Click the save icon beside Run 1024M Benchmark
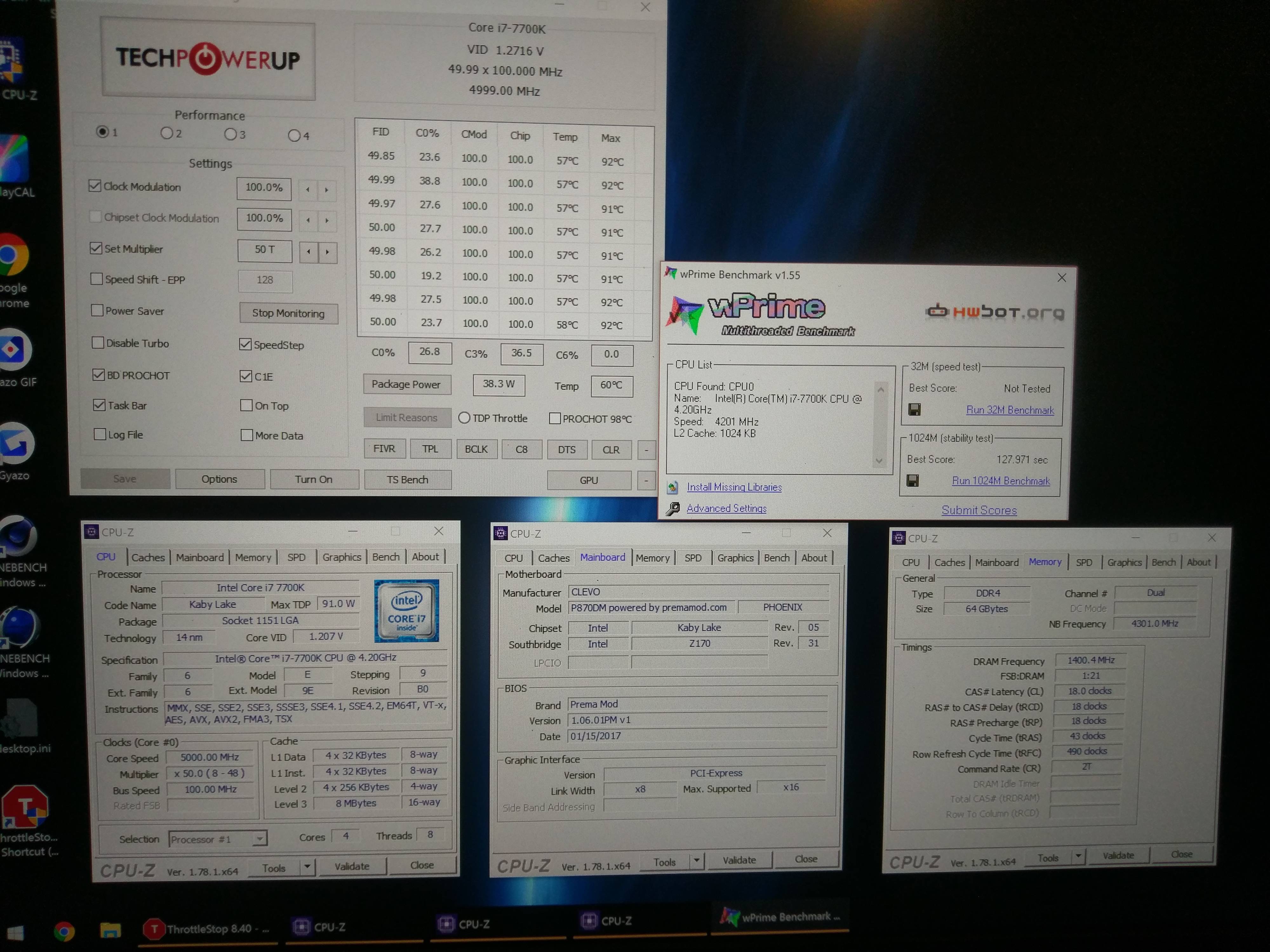Screen dimensions: 1270x952 point(912,480)
